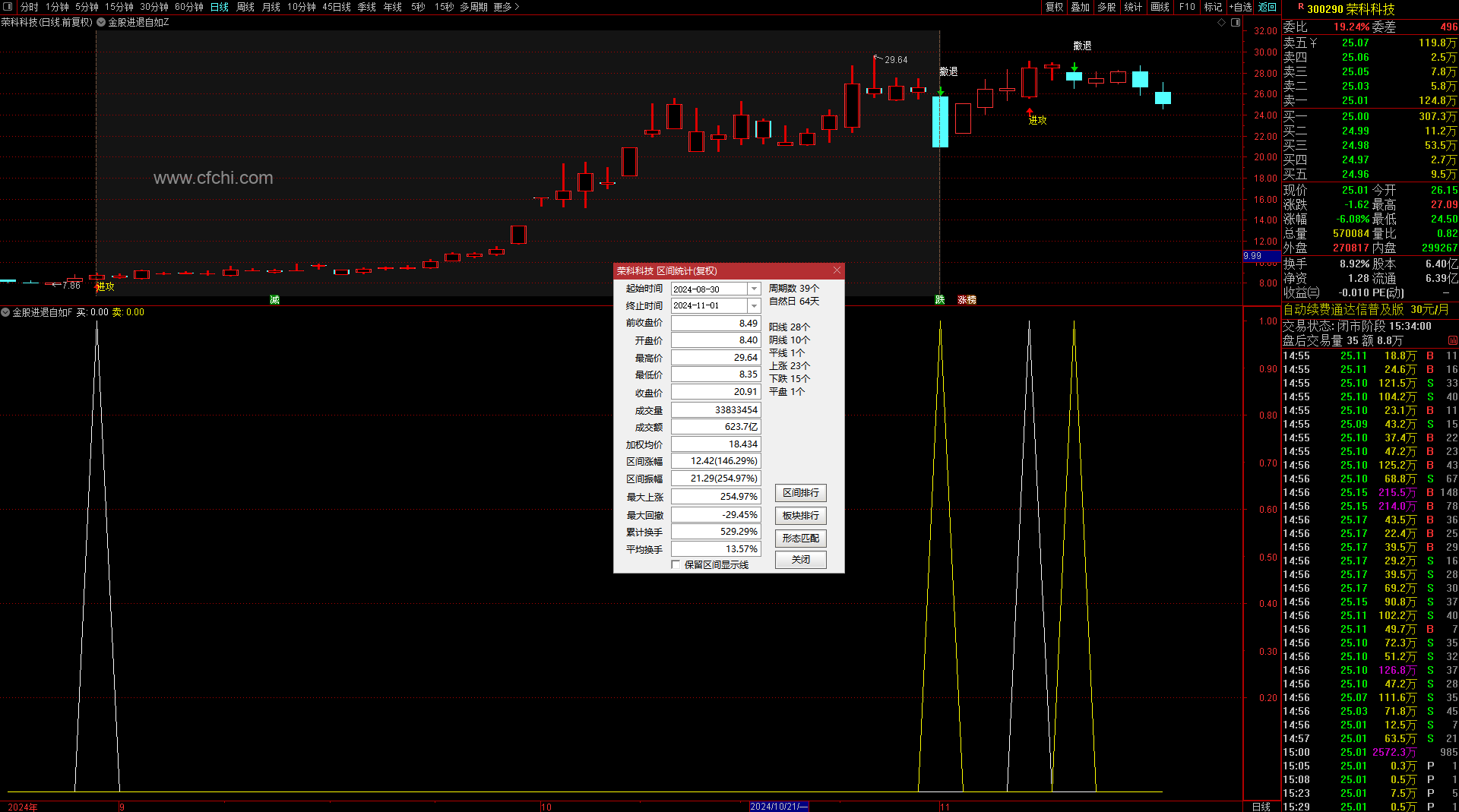The height and width of the screenshot is (812, 1459).
Task: Expand the 金股进退自如Z indicator menu
Action: coord(101,23)
